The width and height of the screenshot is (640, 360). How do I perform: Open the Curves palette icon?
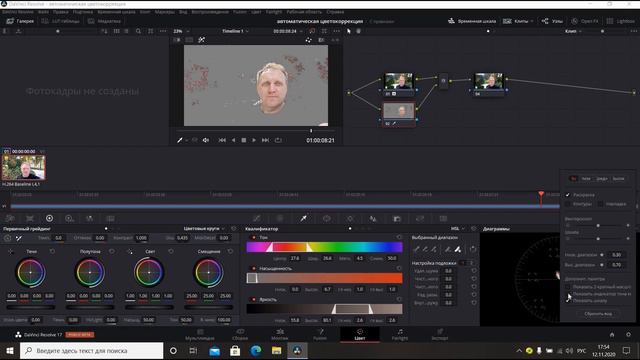click(x=257, y=219)
